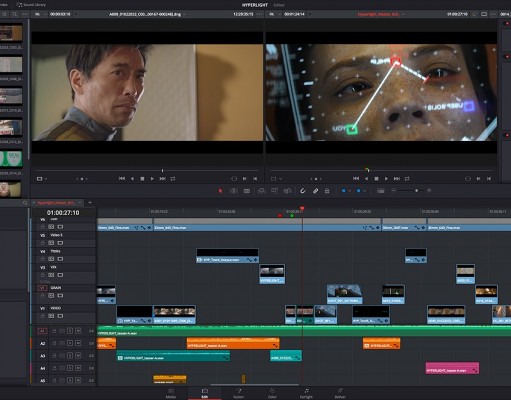Stop playback in source viewer
Viewport: 511px width, 400px height.
[x=142, y=179]
